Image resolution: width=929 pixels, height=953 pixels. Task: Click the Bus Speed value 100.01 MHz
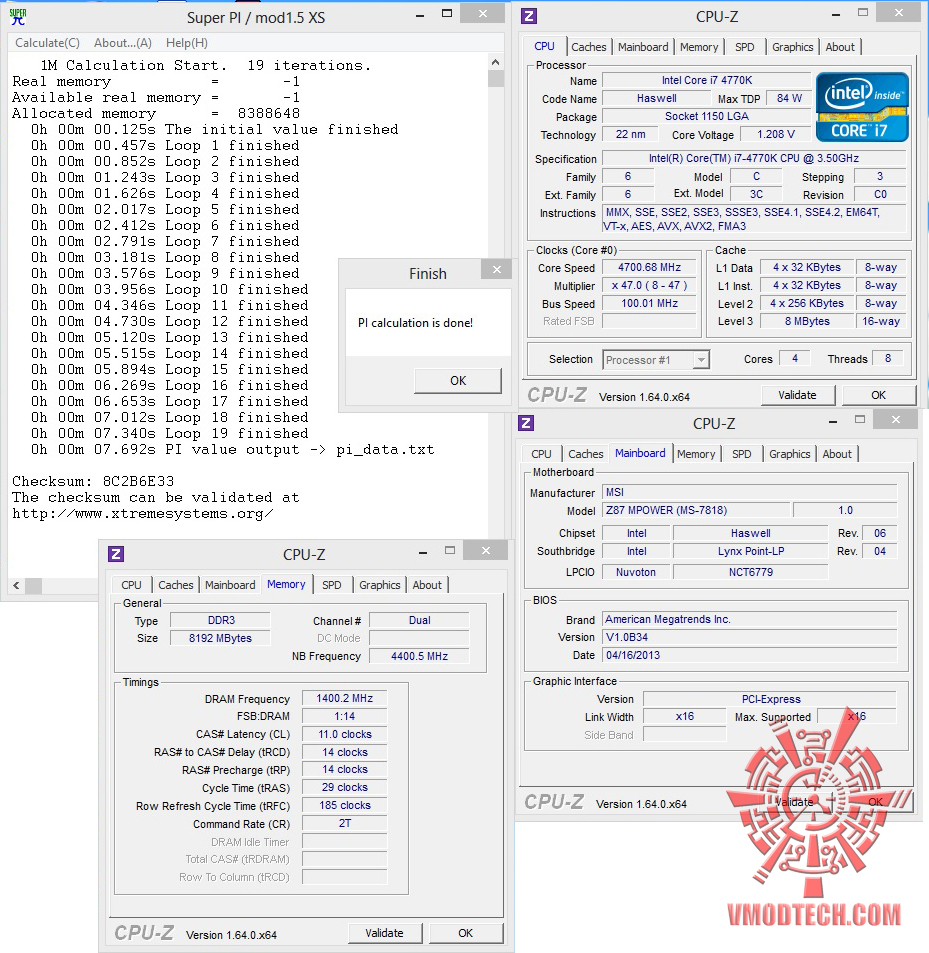click(650, 303)
